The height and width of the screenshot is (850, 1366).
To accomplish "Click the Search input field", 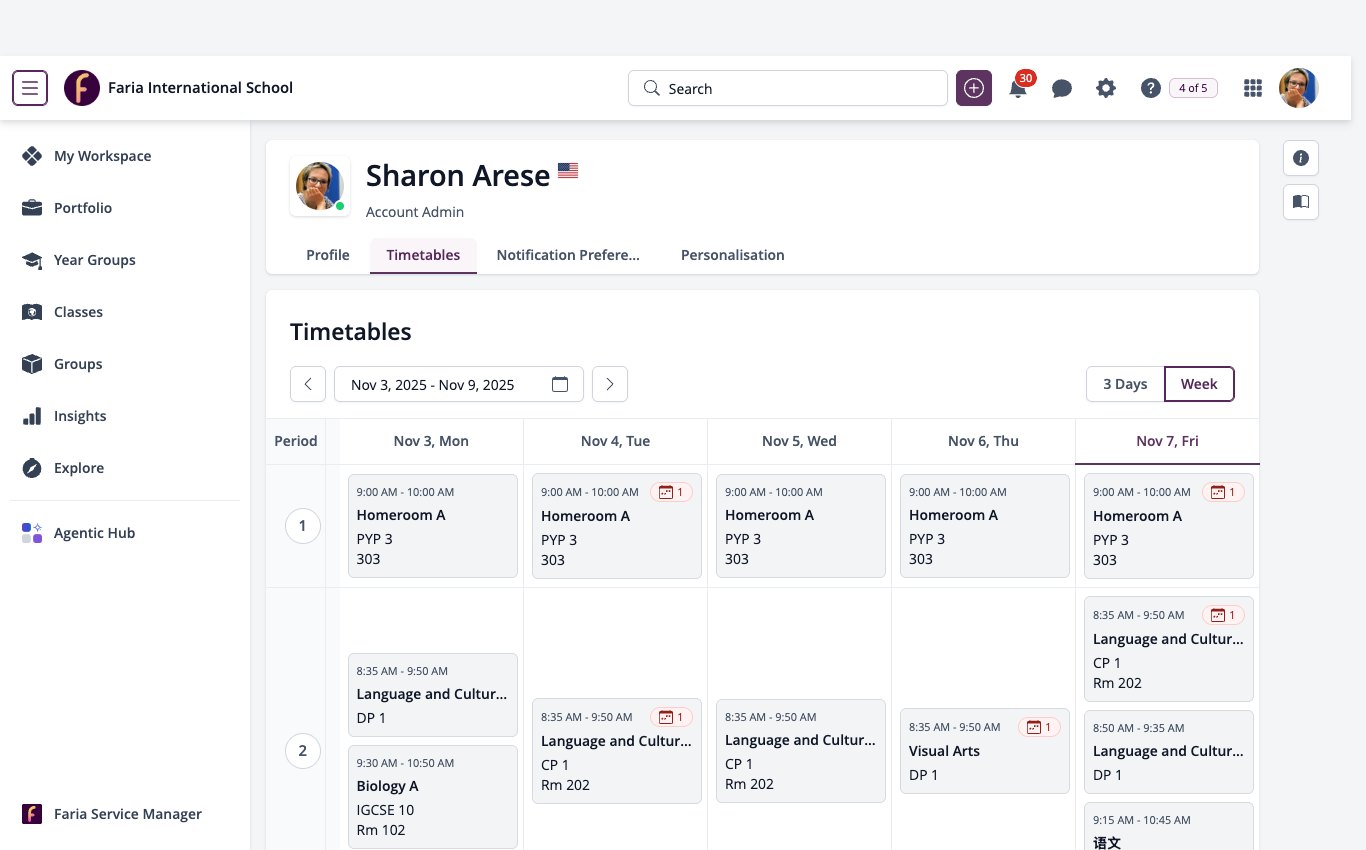I will pyautogui.click(x=788, y=88).
